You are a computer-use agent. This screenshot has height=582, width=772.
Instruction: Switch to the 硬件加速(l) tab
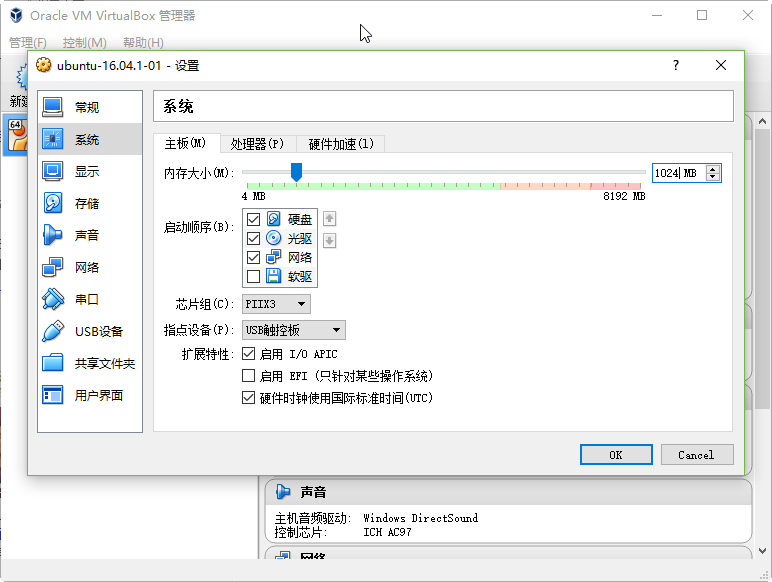click(x=341, y=144)
